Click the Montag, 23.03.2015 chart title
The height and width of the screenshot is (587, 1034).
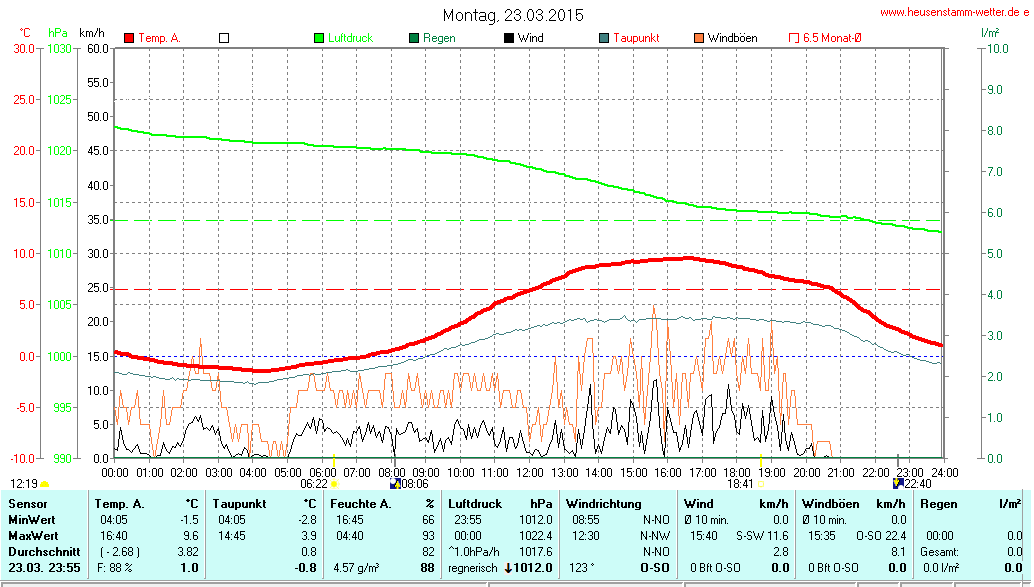coord(513,15)
